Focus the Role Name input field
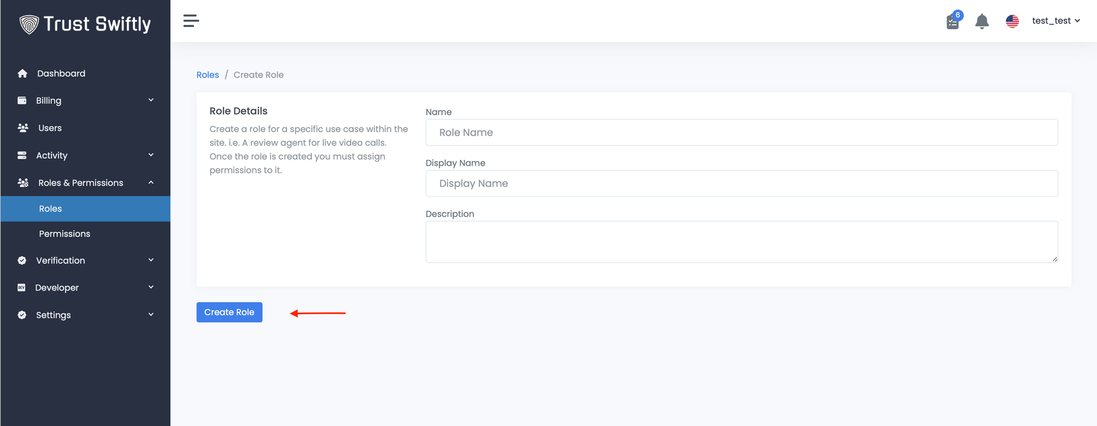The height and width of the screenshot is (426, 1097). (741, 133)
